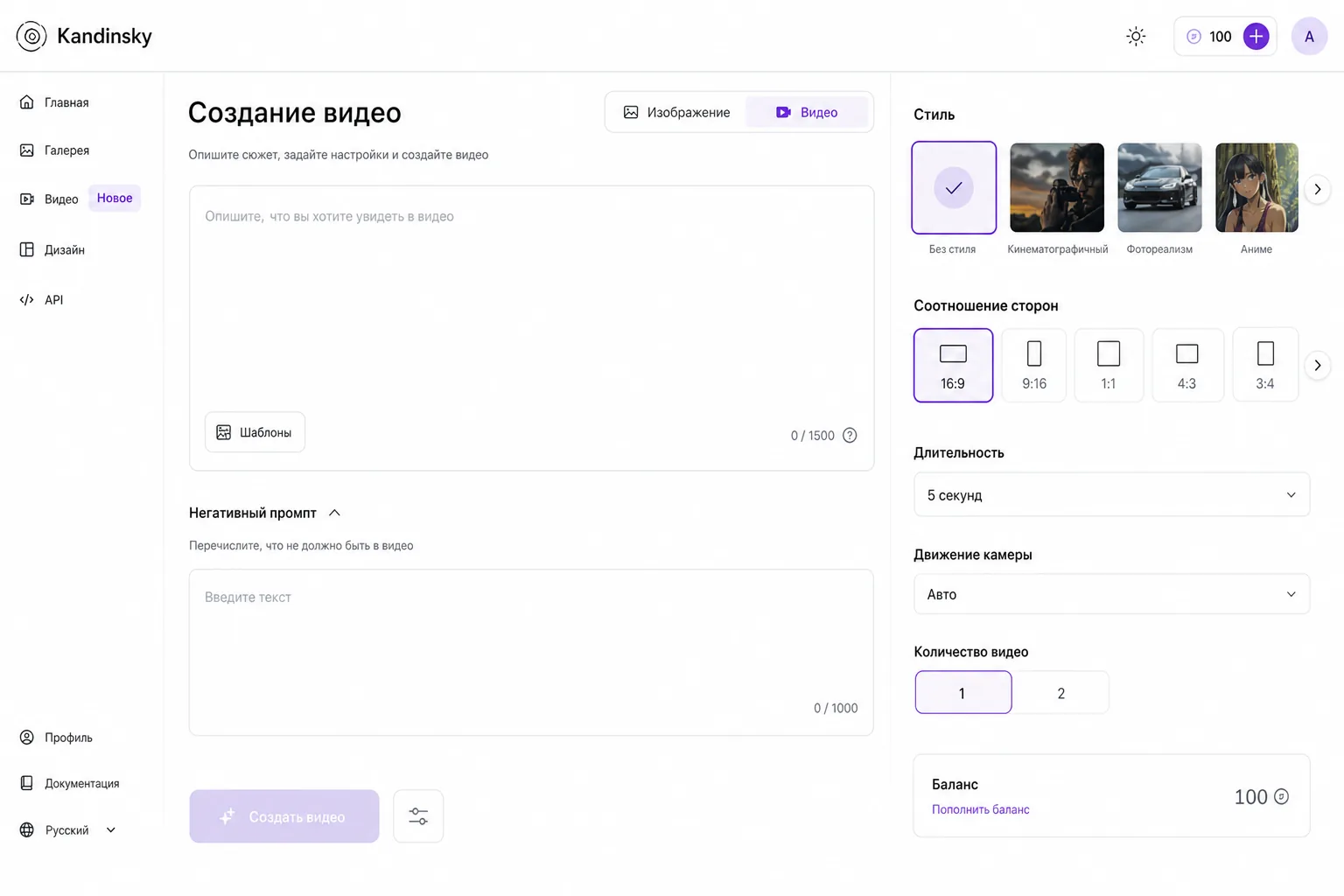Screen dimensions: 1344x896
Task: Open the Русский language dropdown
Action: tap(68, 829)
